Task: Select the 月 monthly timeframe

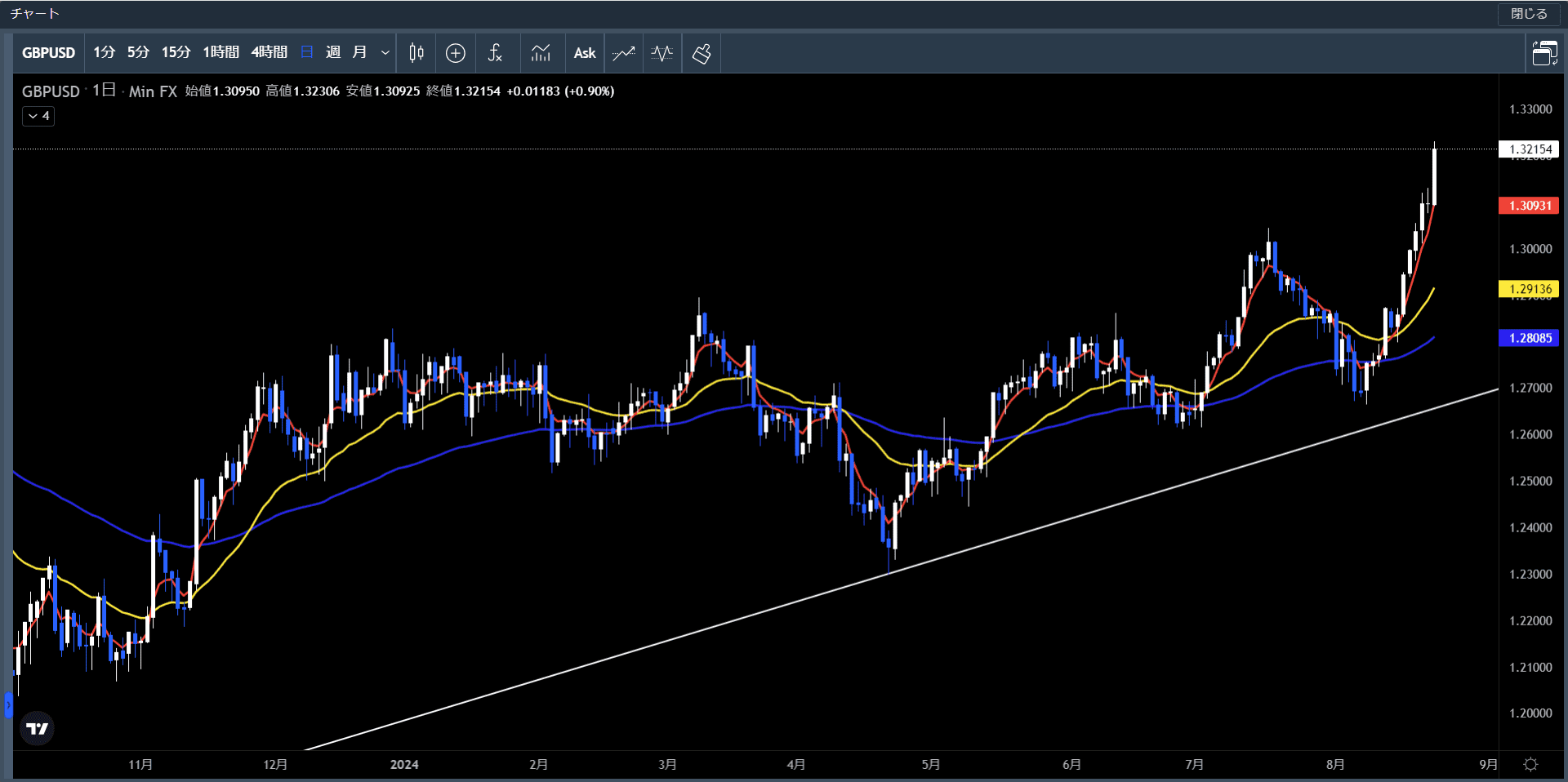Action: tap(359, 53)
